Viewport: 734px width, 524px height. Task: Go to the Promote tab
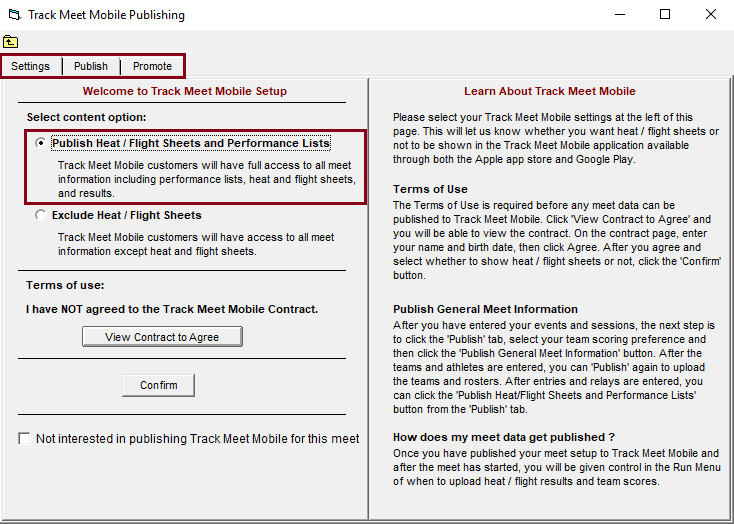[152, 66]
